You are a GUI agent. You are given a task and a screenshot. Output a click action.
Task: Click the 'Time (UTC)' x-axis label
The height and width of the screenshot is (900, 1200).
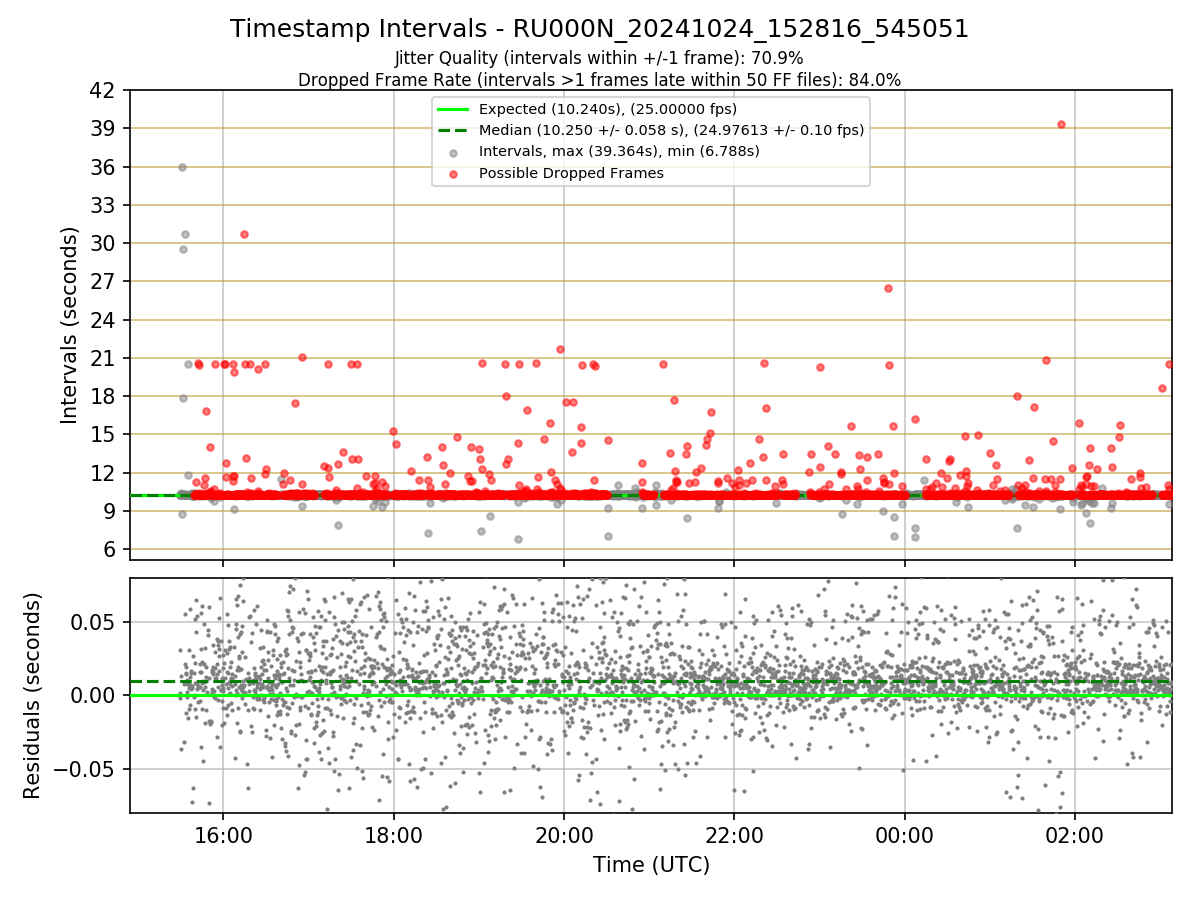[x=651, y=864]
